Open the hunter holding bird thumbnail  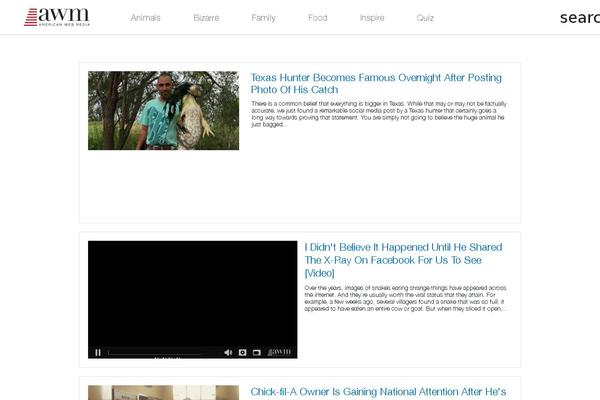[x=163, y=110]
